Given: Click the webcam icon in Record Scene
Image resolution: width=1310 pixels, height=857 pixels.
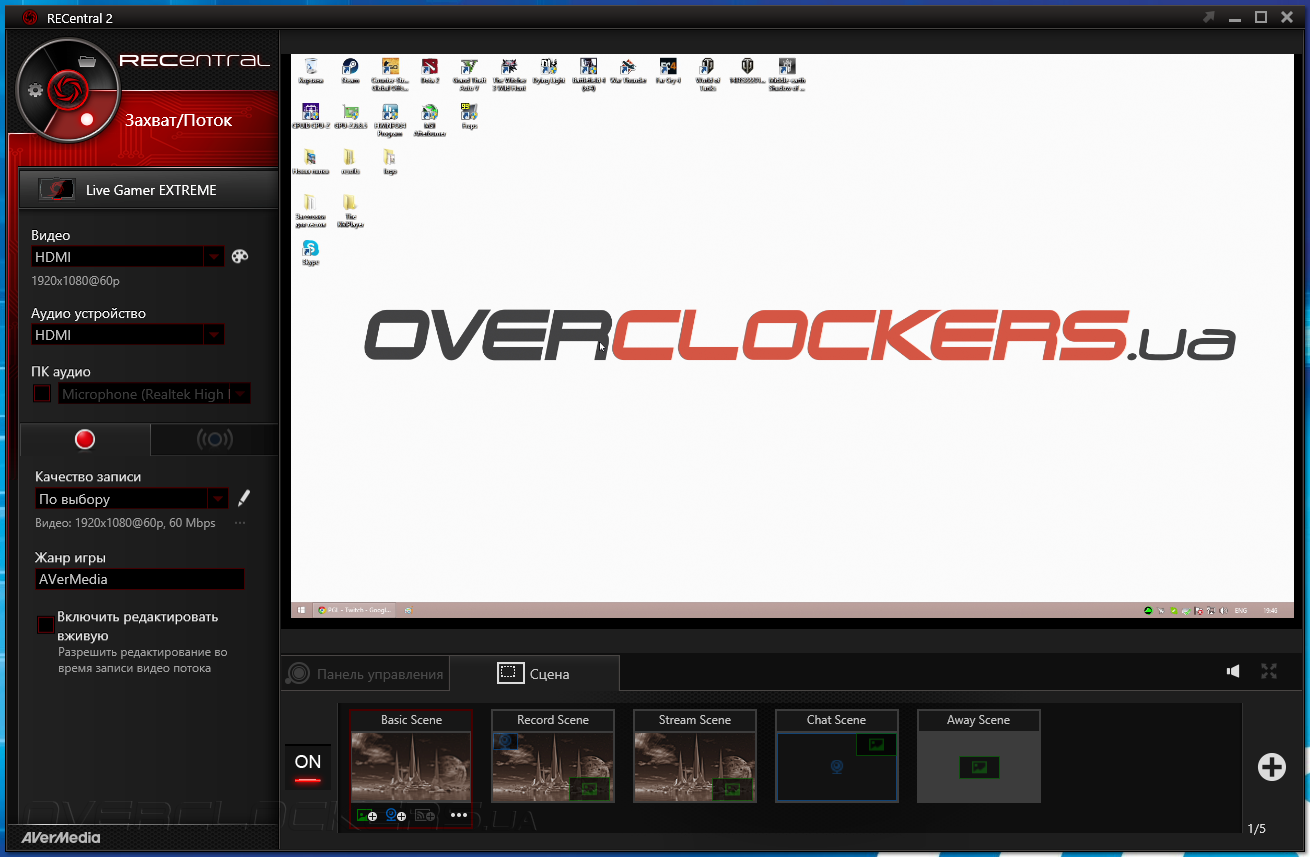Looking at the screenshot, I should coord(505,741).
